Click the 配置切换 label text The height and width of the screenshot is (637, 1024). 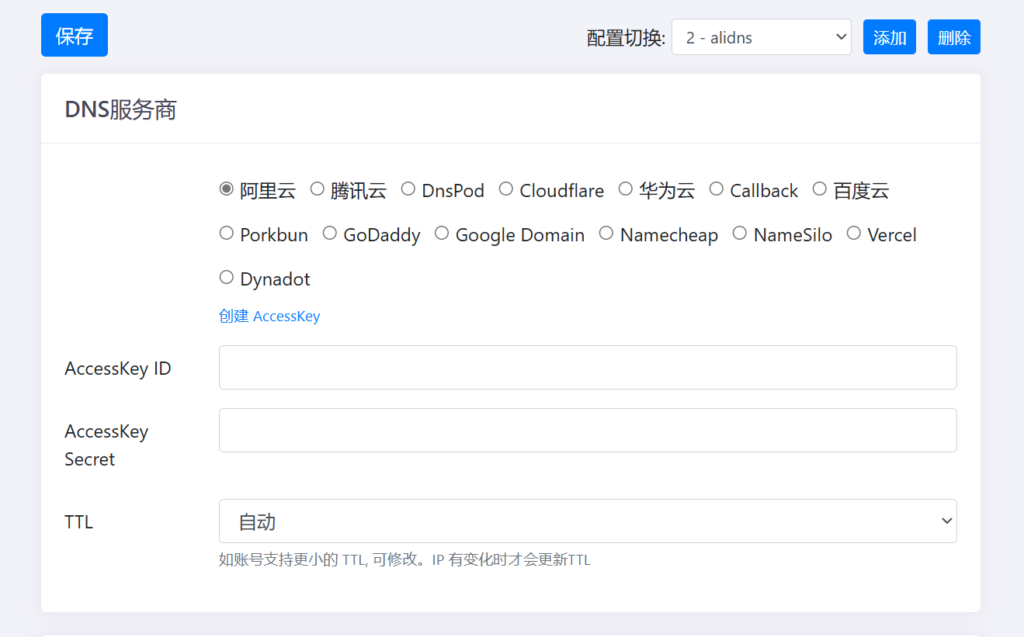tap(626, 38)
